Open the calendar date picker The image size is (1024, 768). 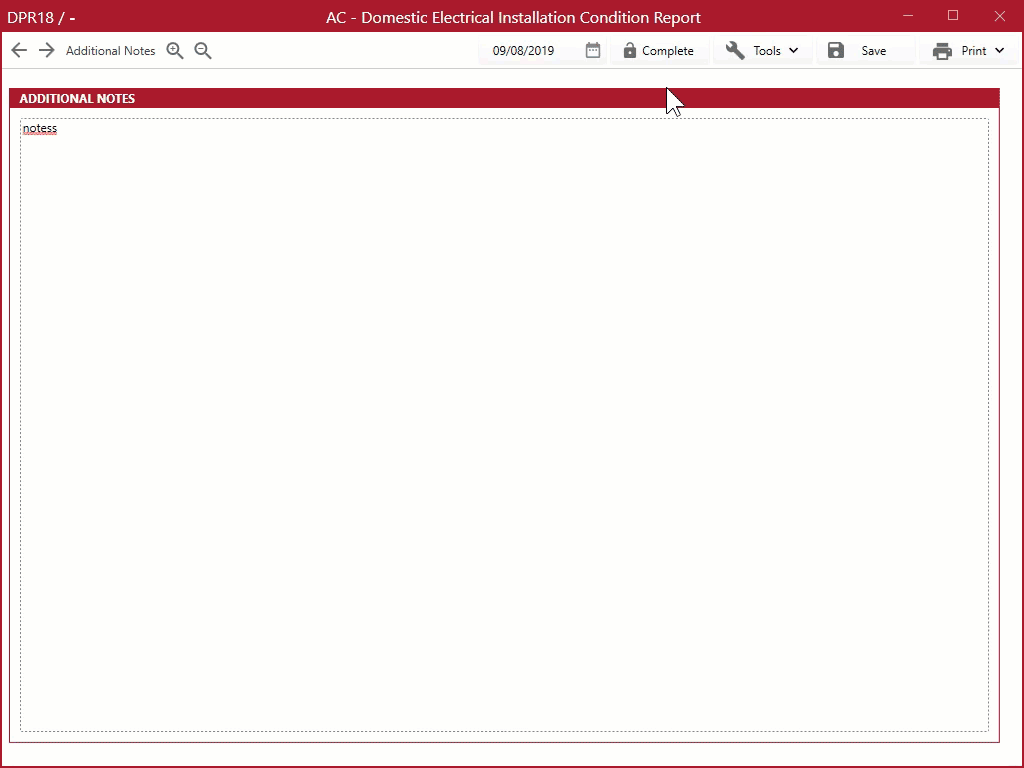(592, 50)
